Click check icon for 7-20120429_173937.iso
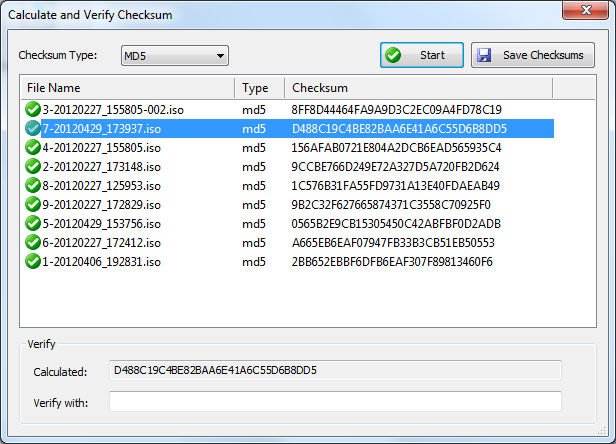Image resolution: width=616 pixels, height=444 pixels. (x=33, y=128)
